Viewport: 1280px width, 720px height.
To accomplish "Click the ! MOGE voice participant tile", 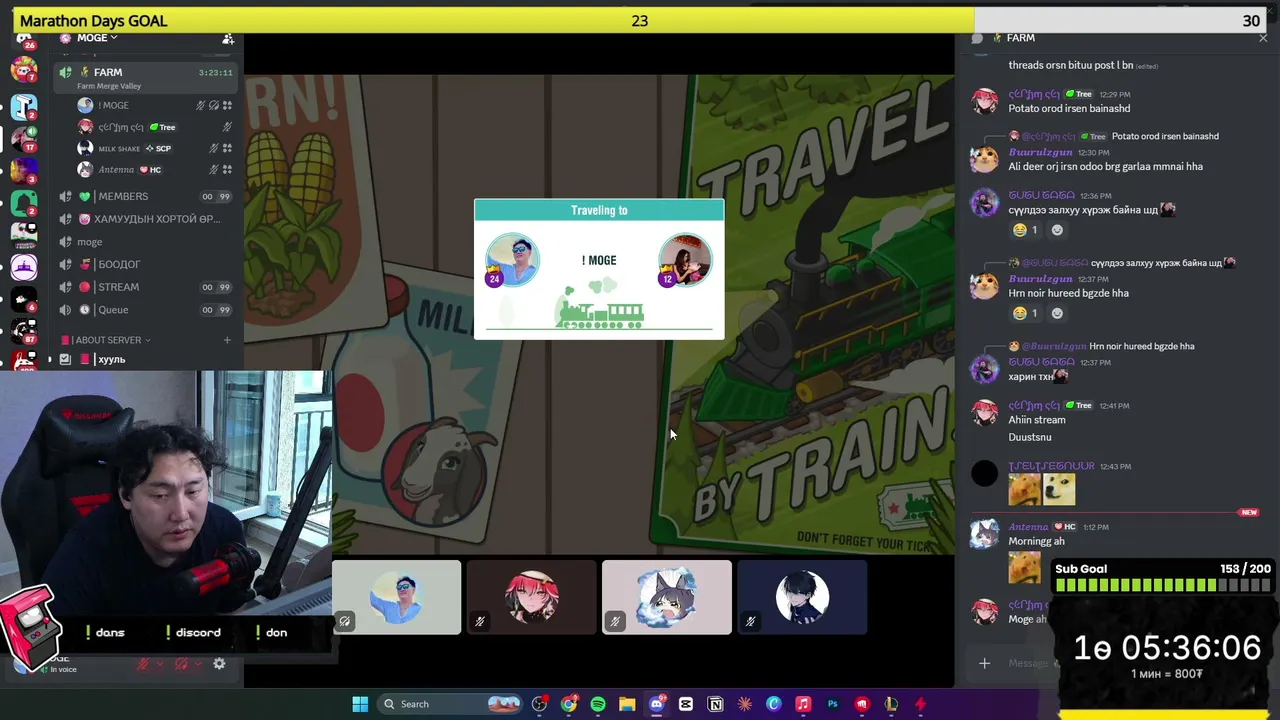I will (x=397, y=597).
